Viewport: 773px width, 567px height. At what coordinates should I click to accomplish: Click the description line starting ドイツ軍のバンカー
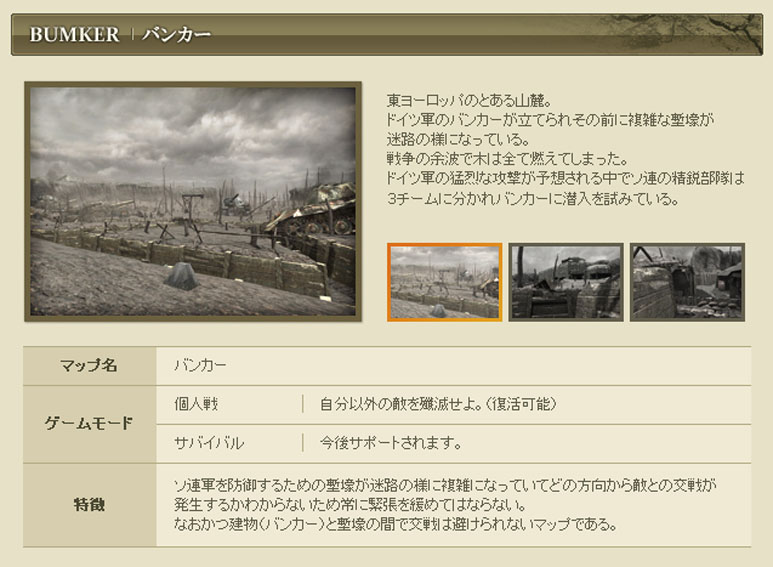tap(550, 120)
